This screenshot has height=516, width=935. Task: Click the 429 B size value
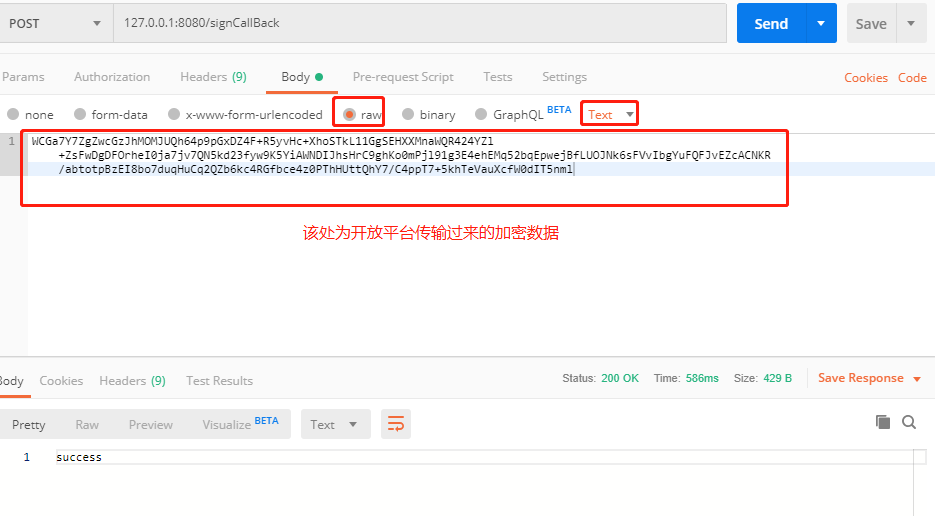(x=778, y=378)
